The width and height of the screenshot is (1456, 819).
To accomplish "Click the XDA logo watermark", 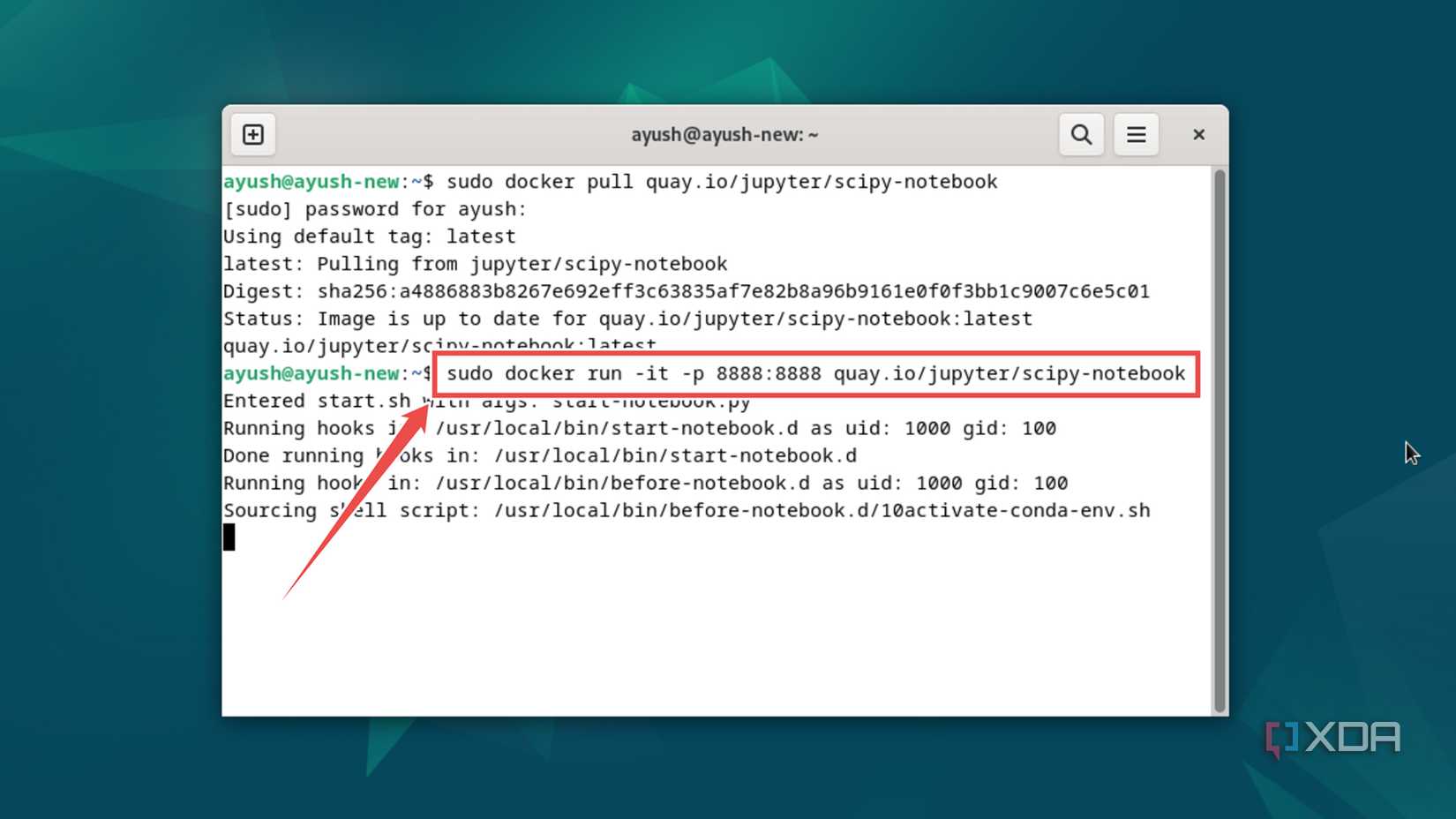I will (x=1332, y=735).
